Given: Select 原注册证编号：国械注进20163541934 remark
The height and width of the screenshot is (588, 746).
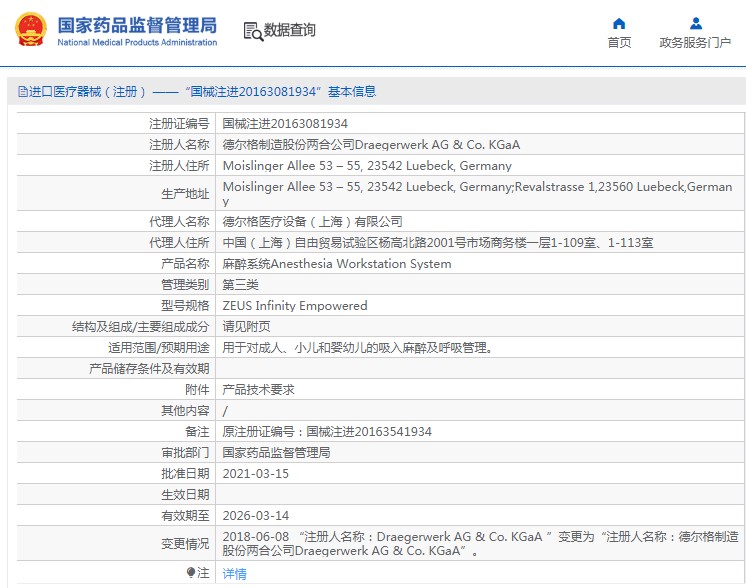Looking at the screenshot, I should pyautogui.click(x=327, y=431).
